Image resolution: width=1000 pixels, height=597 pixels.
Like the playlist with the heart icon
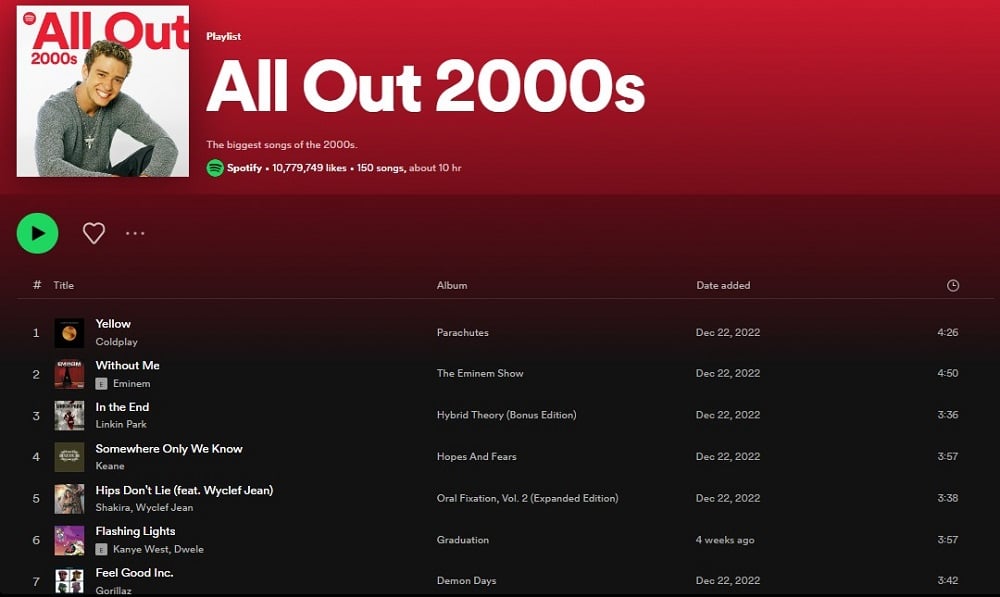click(94, 233)
